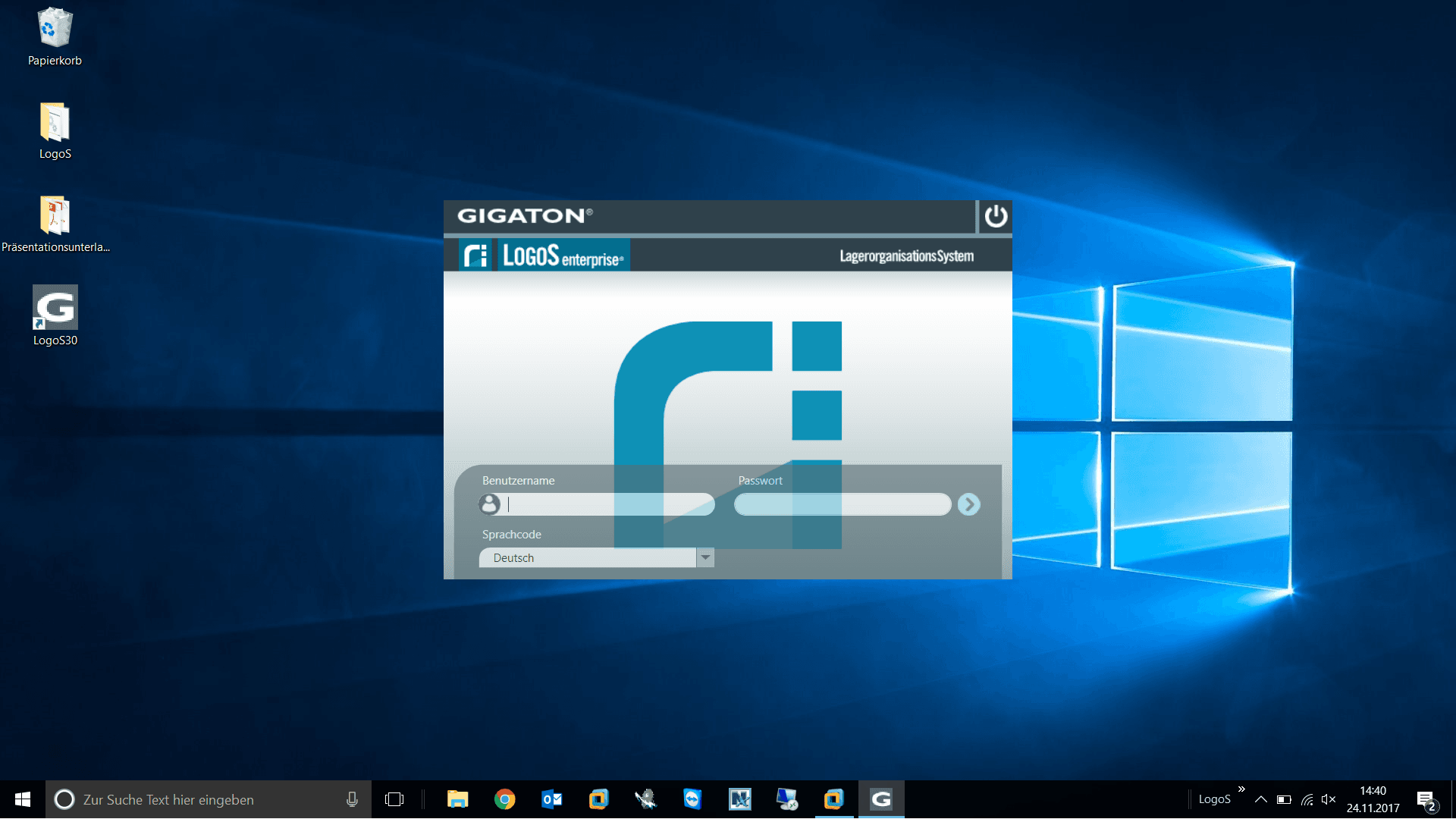The image size is (1456, 819).
Task: Click the "Zur Suche Text hier eingeben" search box
Action: click(209, 799)
